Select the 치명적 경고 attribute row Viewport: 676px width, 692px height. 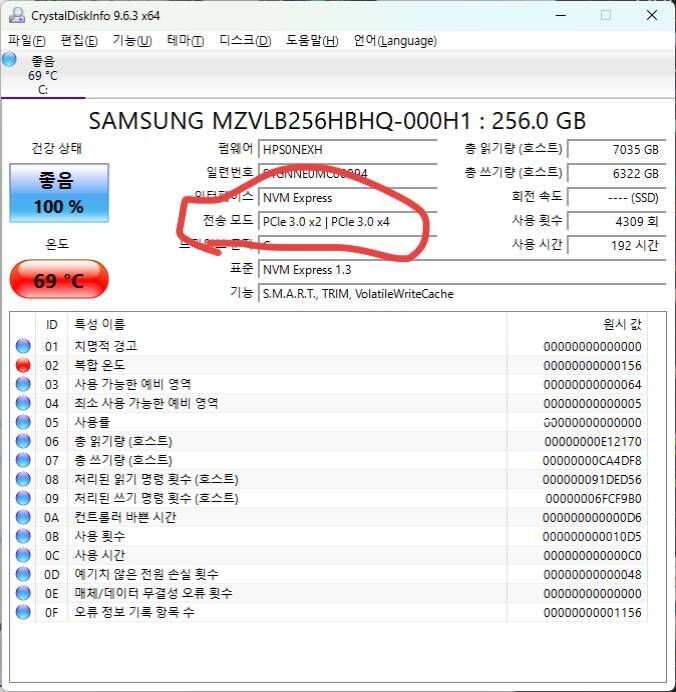(x=329, y=346)
